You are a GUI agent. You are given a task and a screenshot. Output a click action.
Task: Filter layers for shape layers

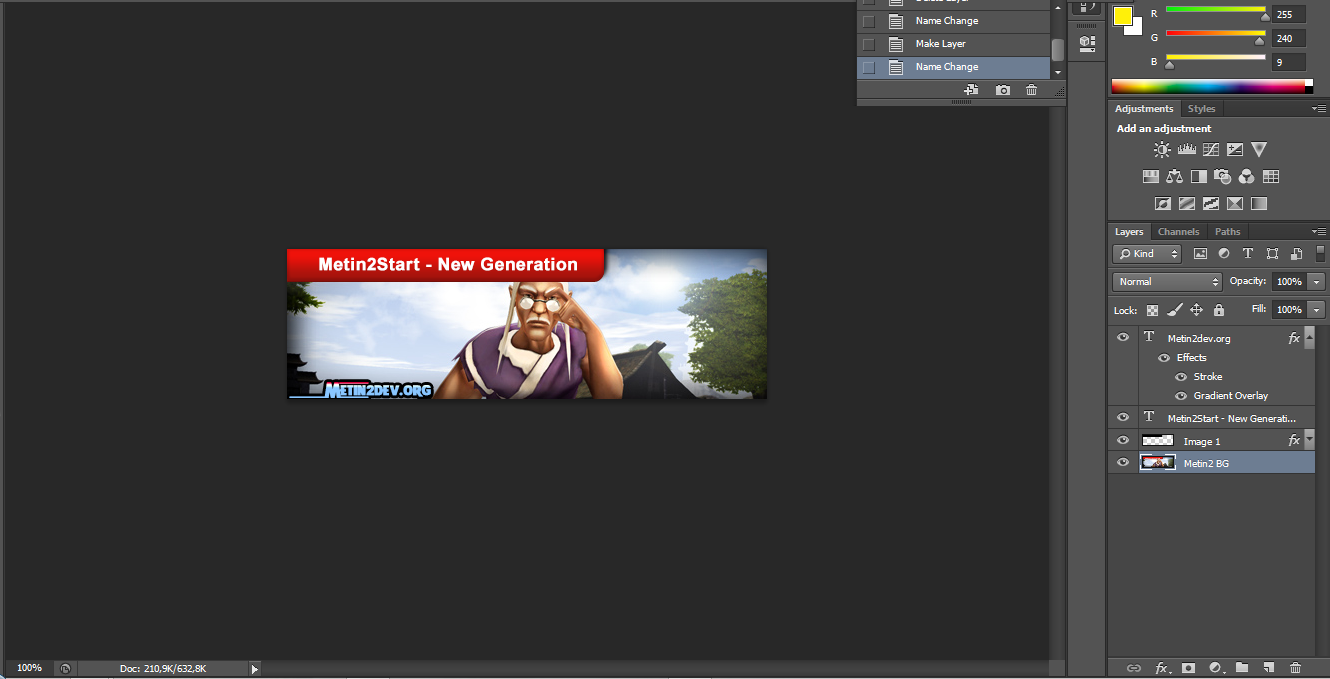point(1272,254)
